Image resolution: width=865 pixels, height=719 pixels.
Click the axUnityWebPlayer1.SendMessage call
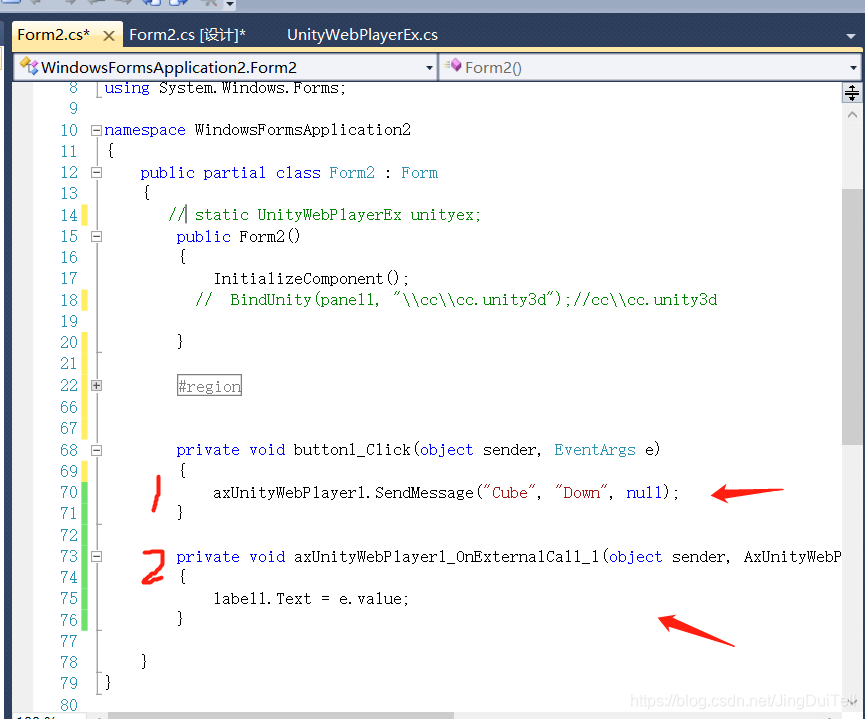(446, 492)
